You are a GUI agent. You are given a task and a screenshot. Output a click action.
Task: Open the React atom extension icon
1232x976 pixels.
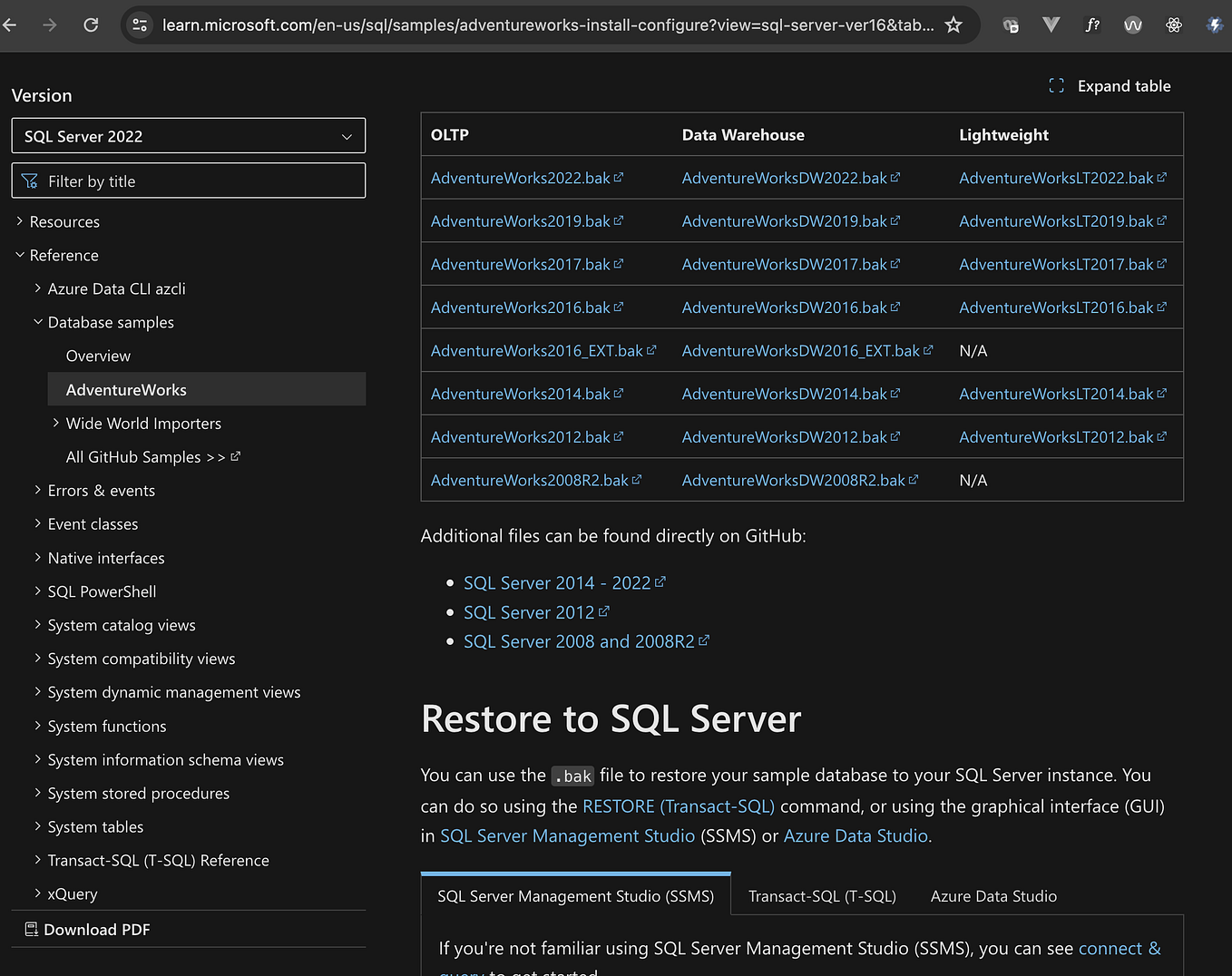coord(1174,25)
